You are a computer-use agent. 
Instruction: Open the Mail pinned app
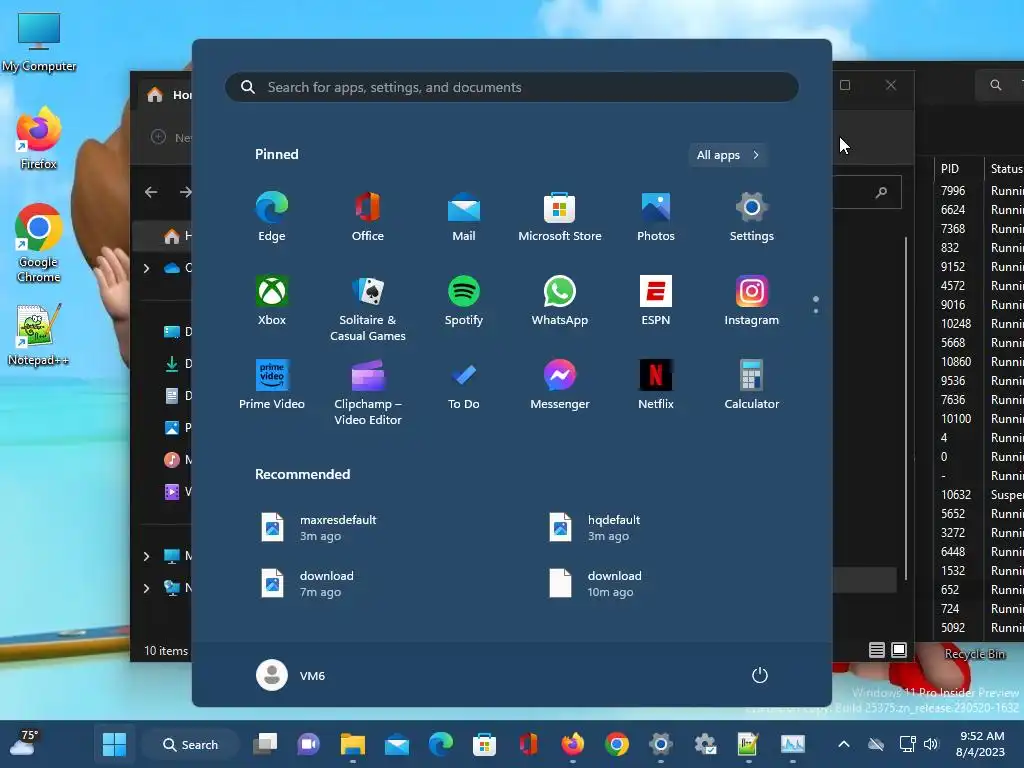tap(464, 217)
